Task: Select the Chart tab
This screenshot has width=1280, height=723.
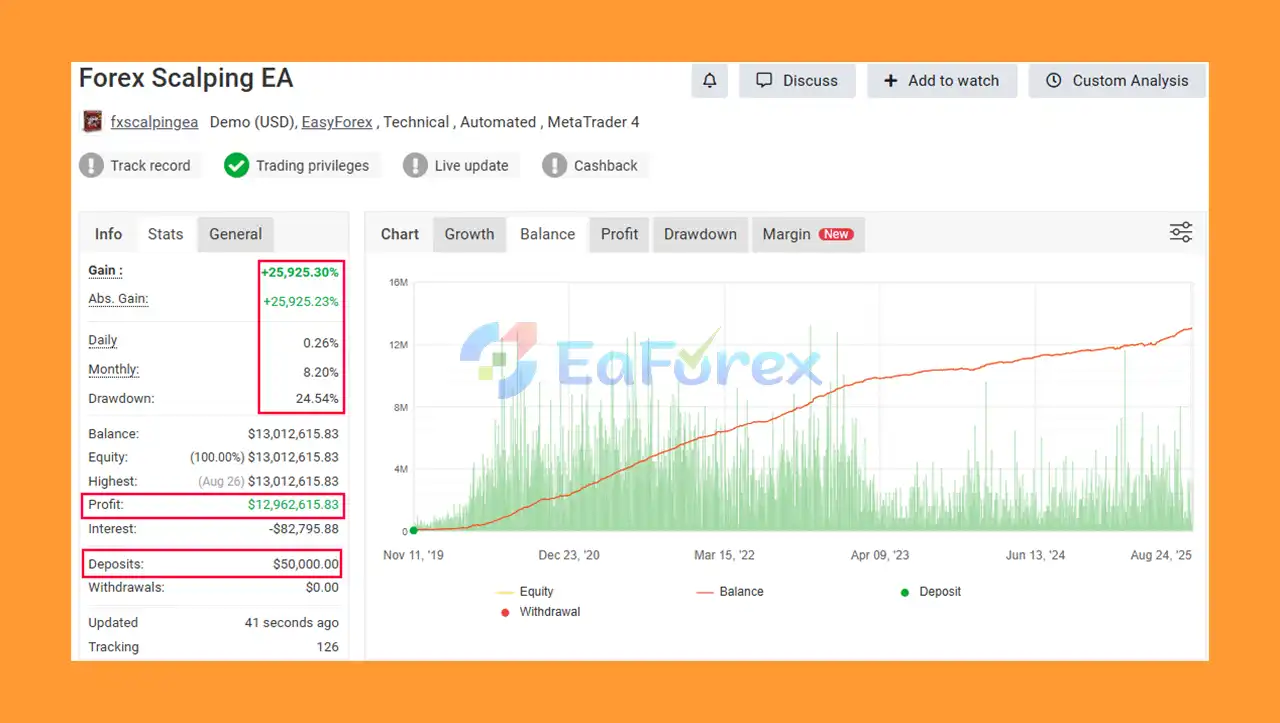Action: [x=400, y=234]
